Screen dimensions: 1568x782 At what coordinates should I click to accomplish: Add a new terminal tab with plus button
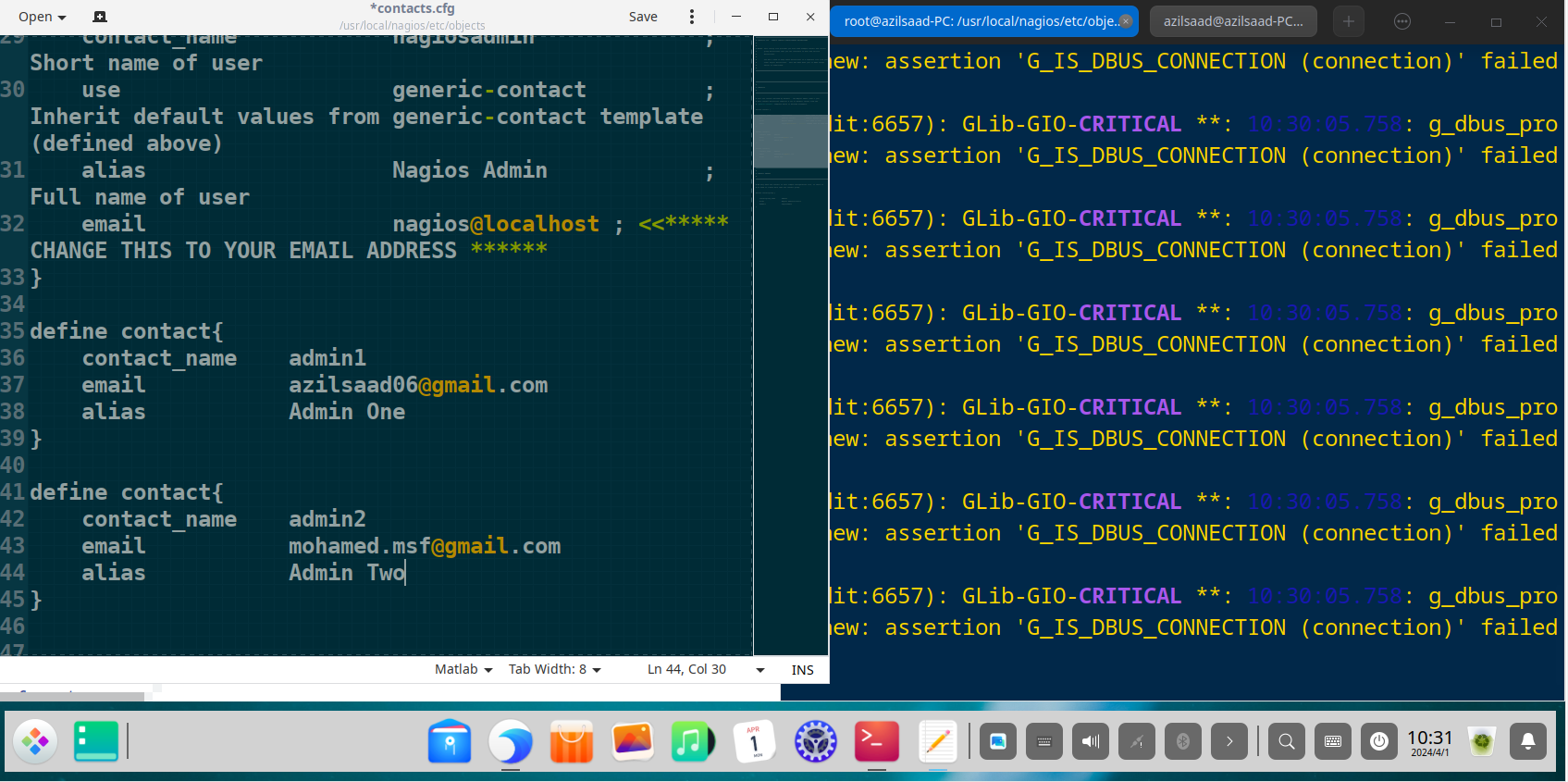1348,21
